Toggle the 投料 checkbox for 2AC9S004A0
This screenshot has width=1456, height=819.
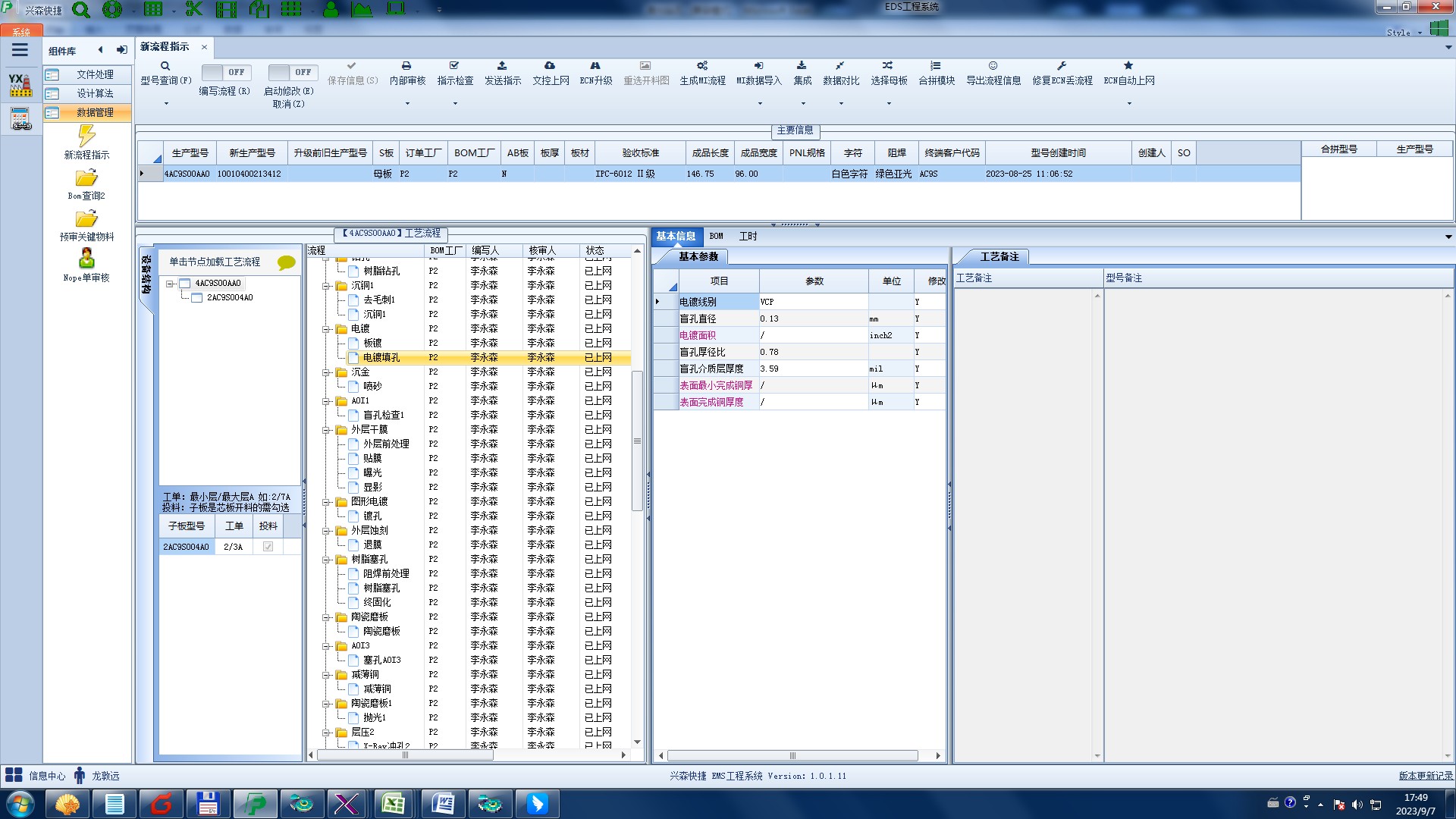[268, 547]
